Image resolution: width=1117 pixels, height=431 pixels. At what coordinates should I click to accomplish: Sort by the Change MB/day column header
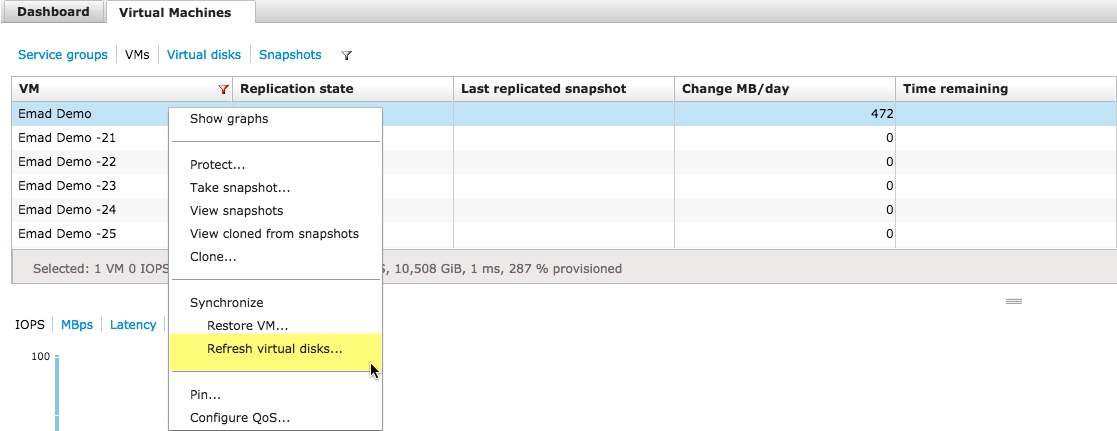pos(735,89)
